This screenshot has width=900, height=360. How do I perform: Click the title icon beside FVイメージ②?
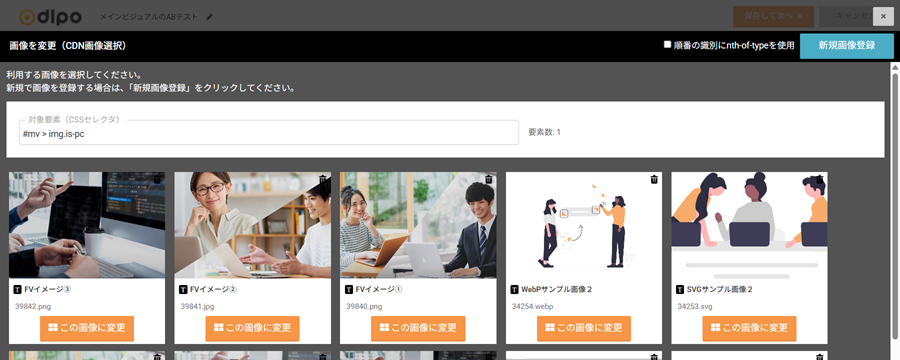coord(183,289)
